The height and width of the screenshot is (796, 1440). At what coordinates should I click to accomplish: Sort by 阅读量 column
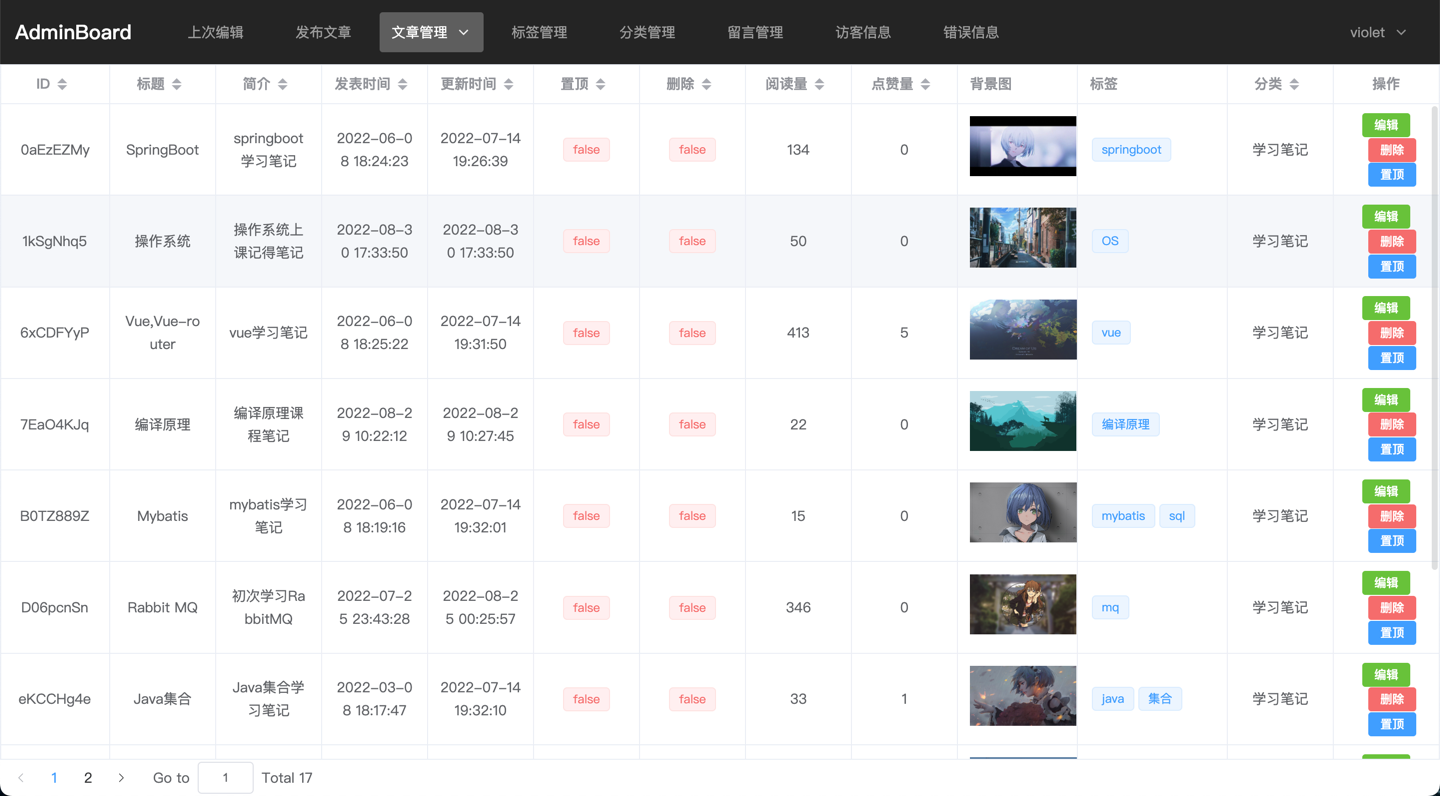(820, 84)
